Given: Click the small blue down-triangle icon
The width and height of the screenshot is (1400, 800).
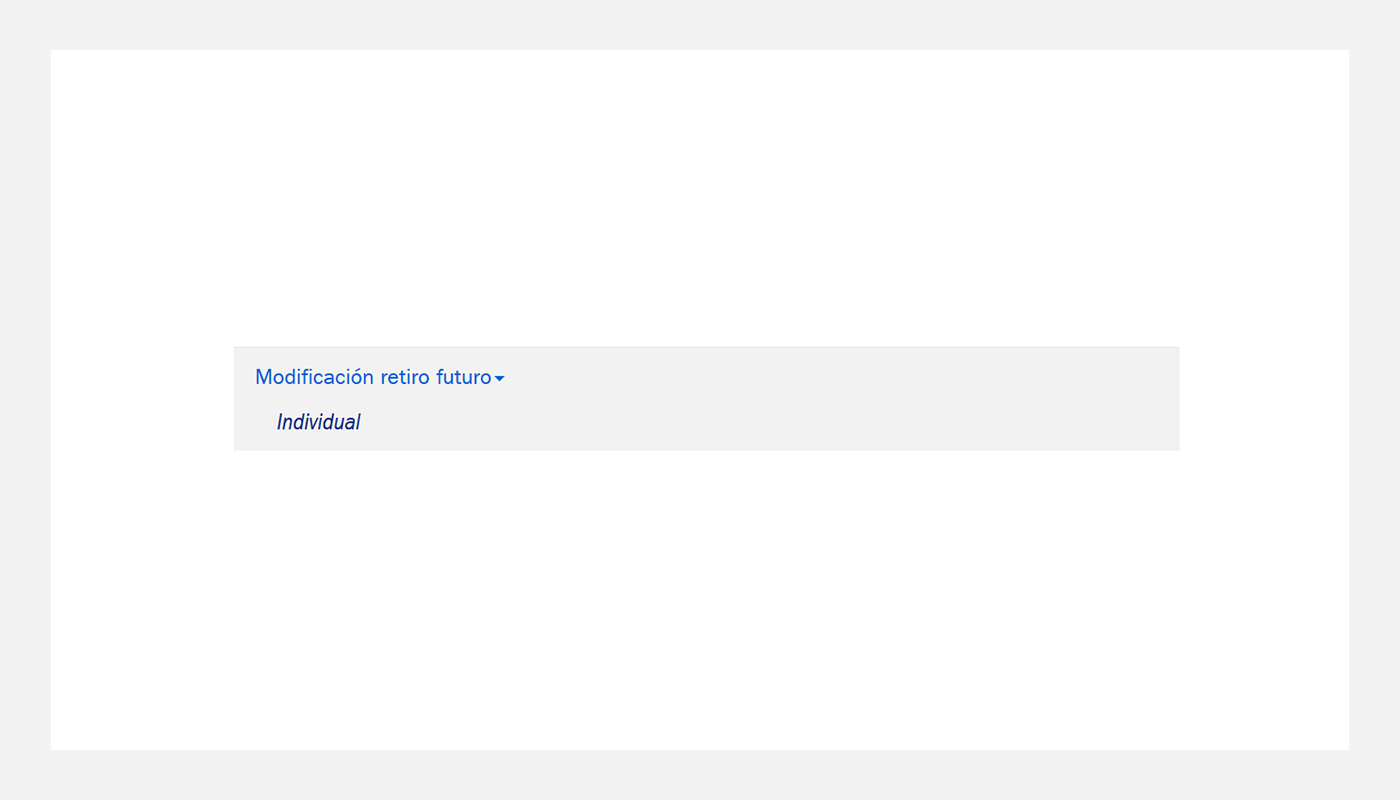Looking at the screenshot, I should click(x=500, y=379).
